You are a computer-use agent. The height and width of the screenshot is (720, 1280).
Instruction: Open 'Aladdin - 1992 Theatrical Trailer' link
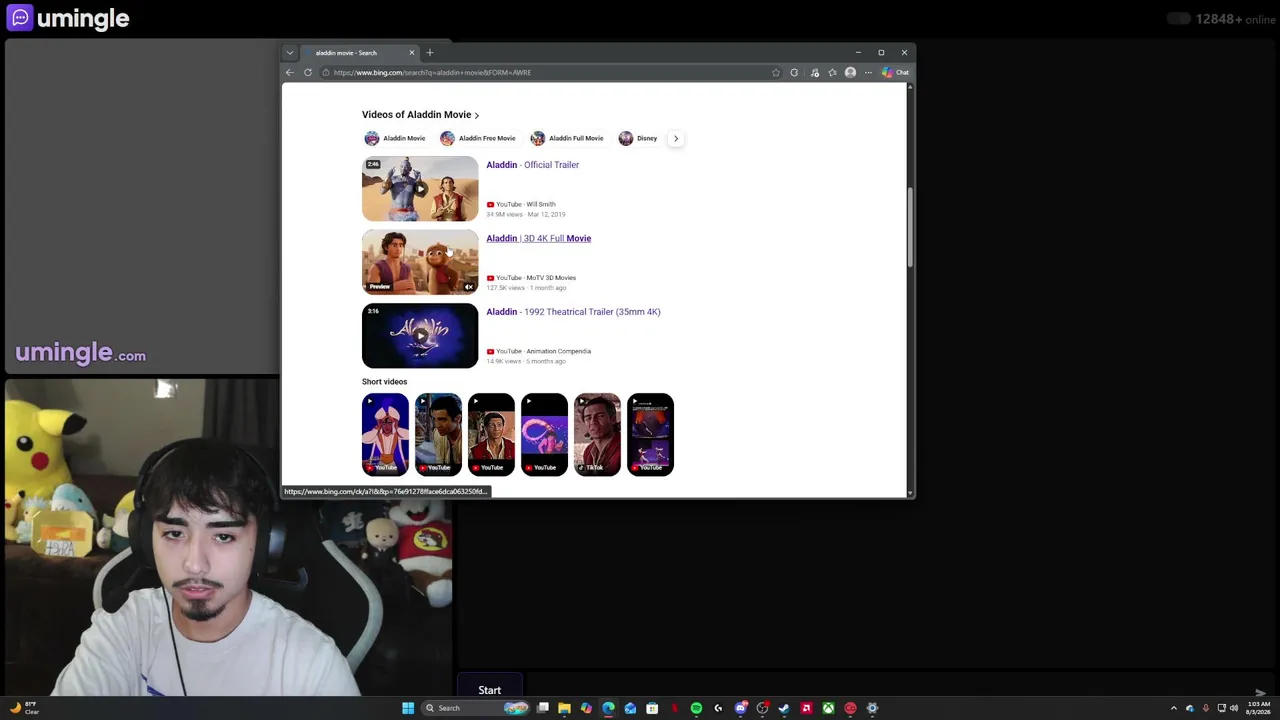(x=574, y=312)
